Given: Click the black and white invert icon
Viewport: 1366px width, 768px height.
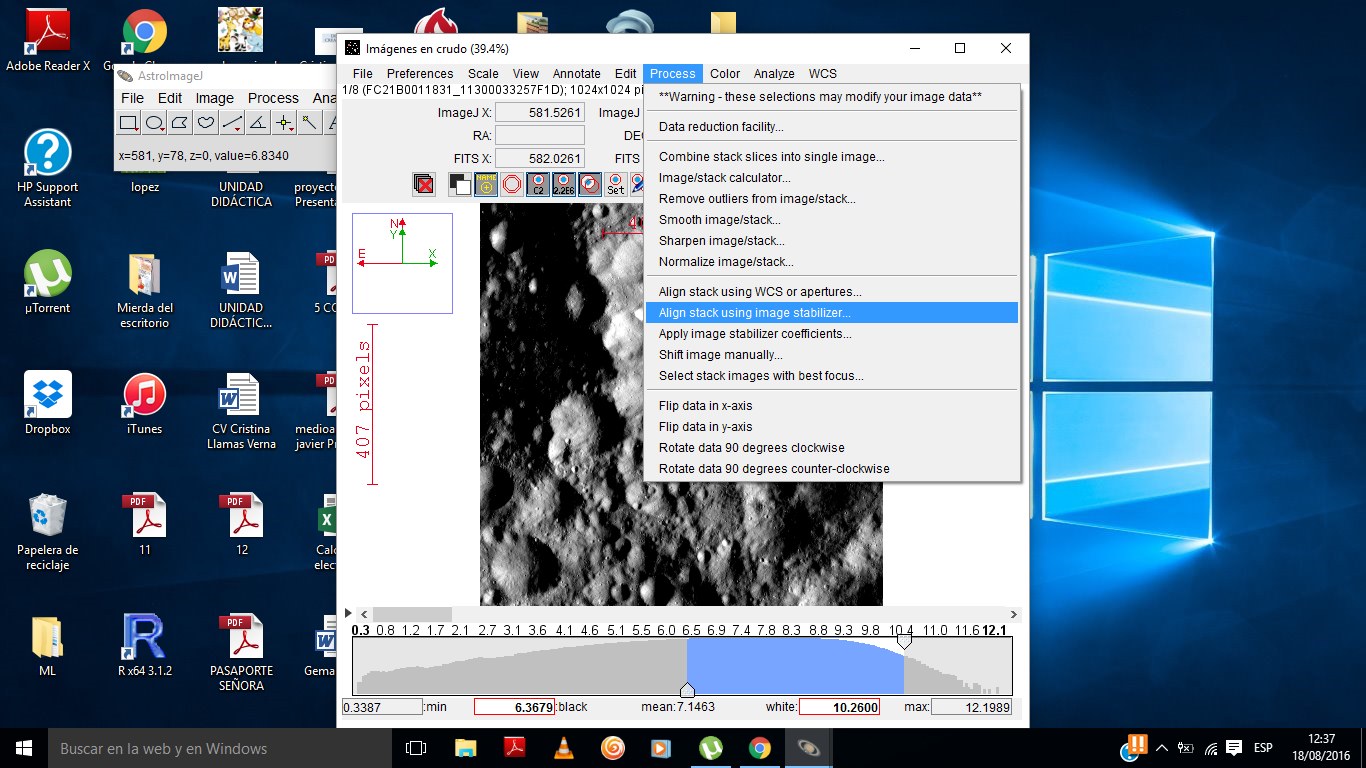Looking at the screenshot, I should pyautogui.click(x=460, y=184).
